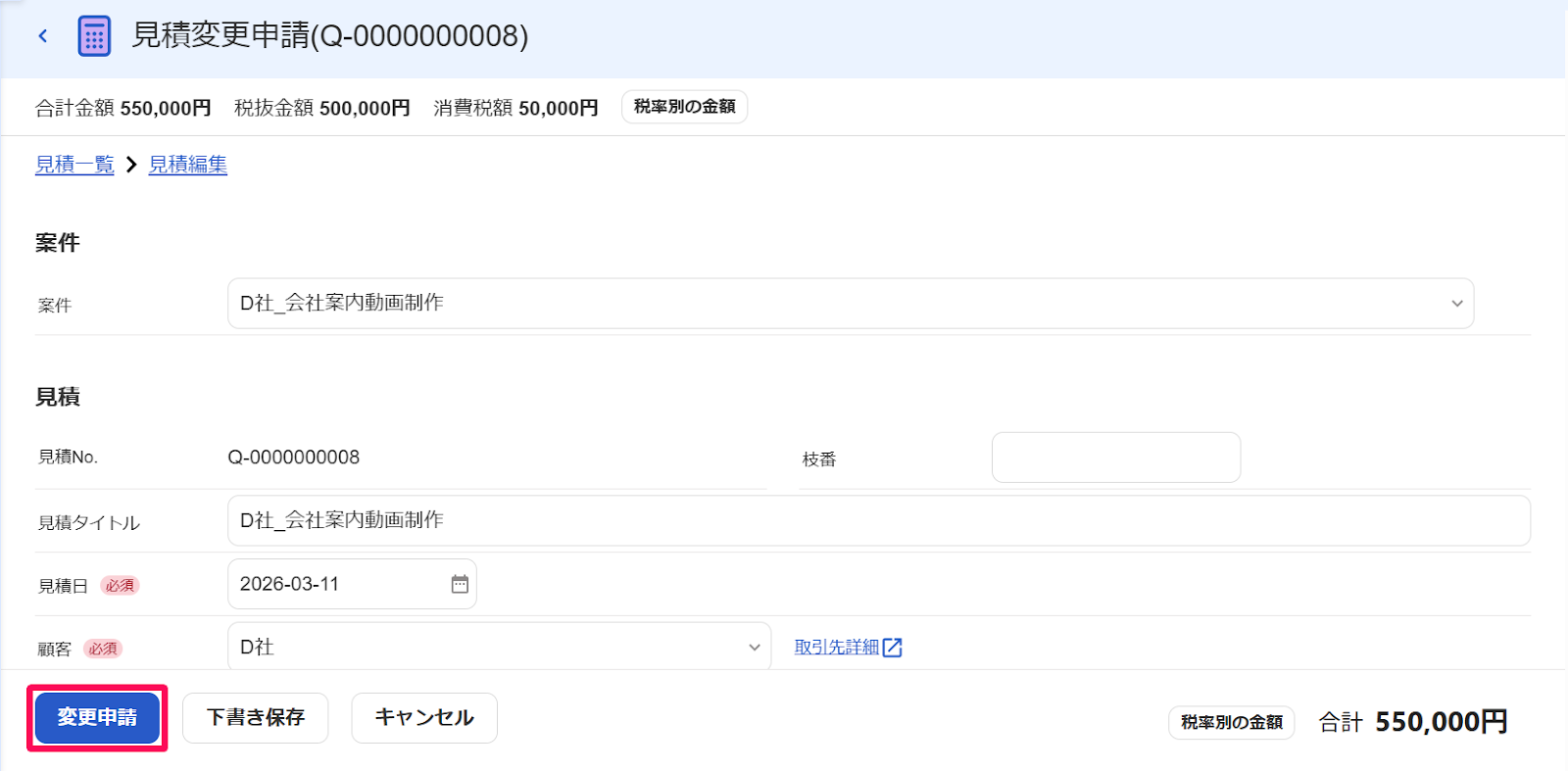The image size is (1568, 771).
Task: Click the 枝番 input field
Action: pyautogui.click(x=1116, y=458)
